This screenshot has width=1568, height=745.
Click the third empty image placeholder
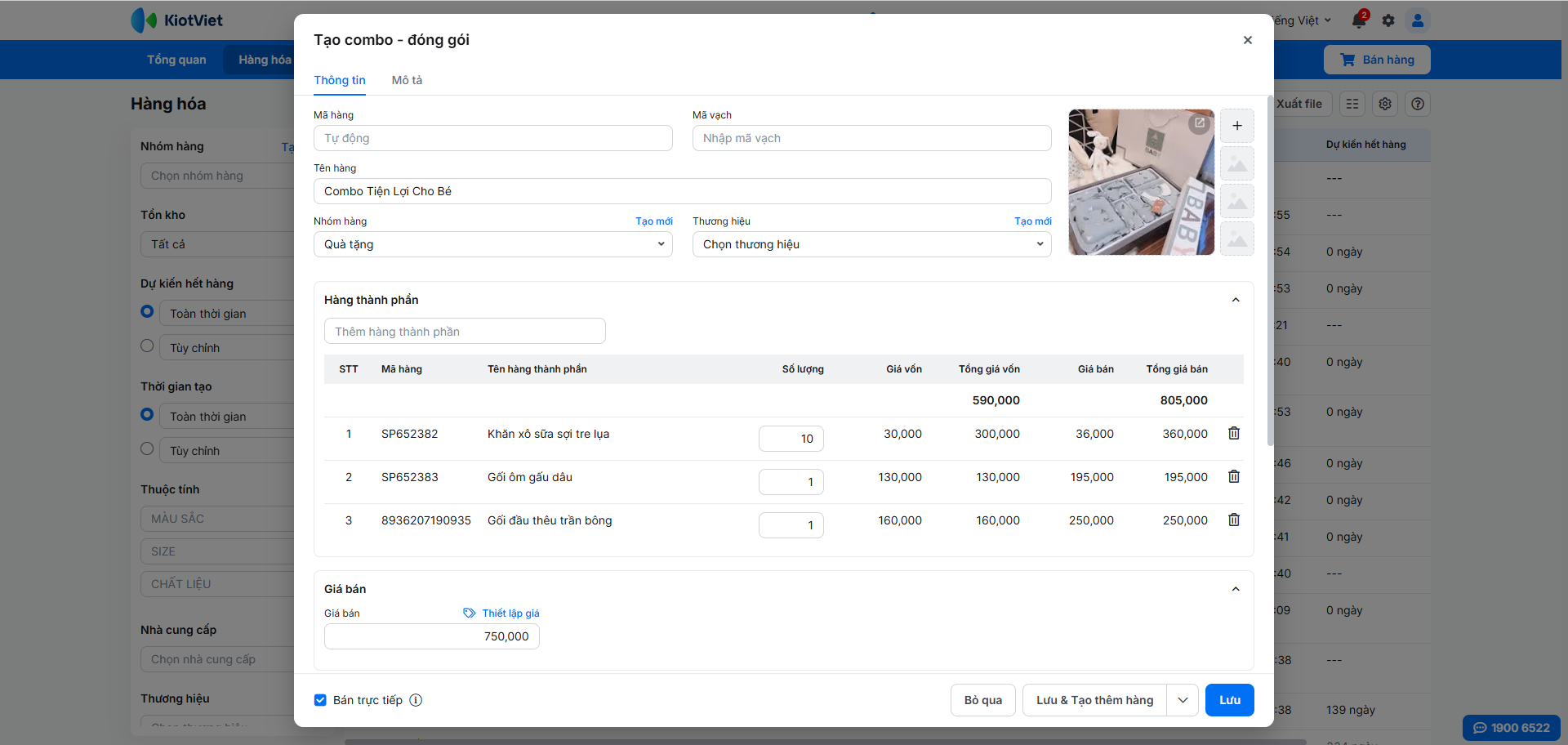[1237, 239]
